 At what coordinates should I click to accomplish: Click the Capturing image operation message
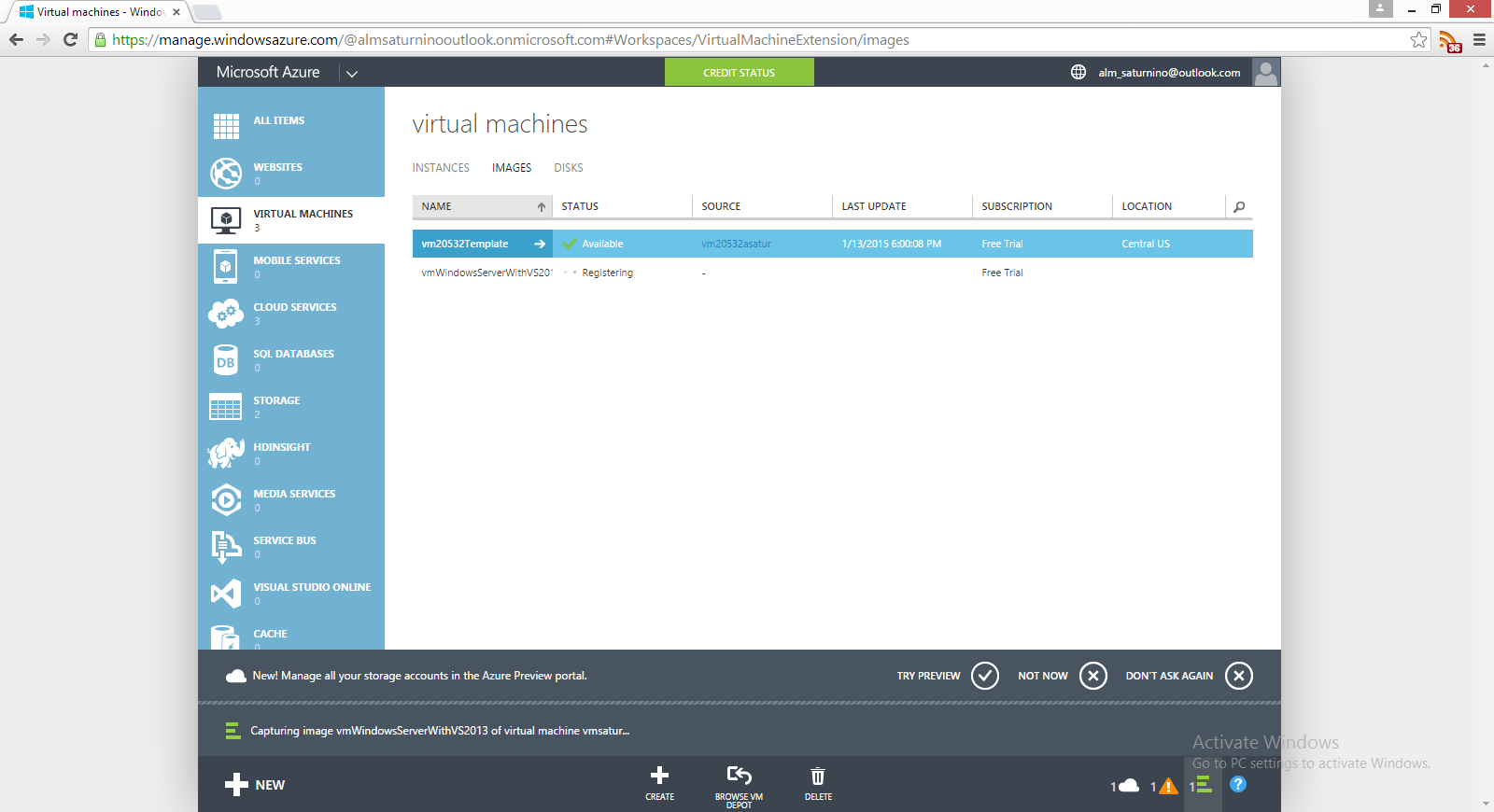[x=440, y=731]
